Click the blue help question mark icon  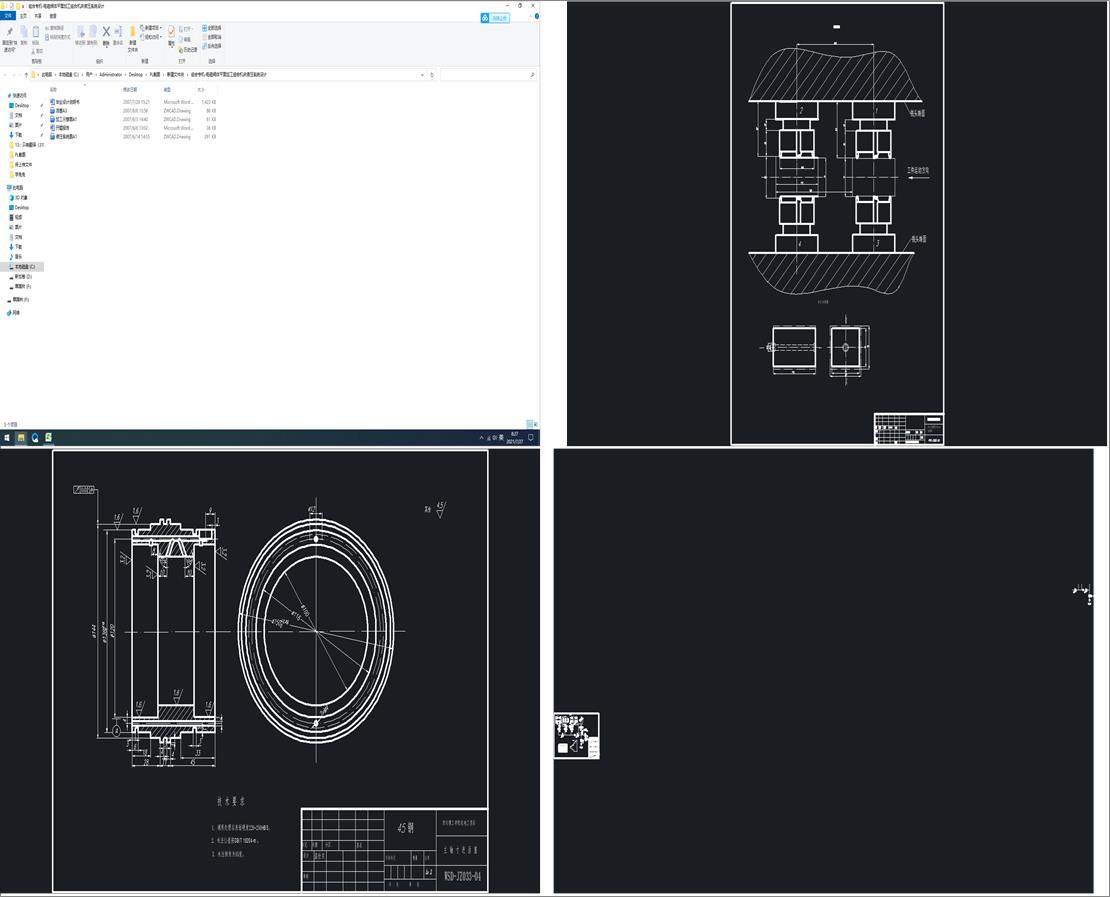[537, 16]
